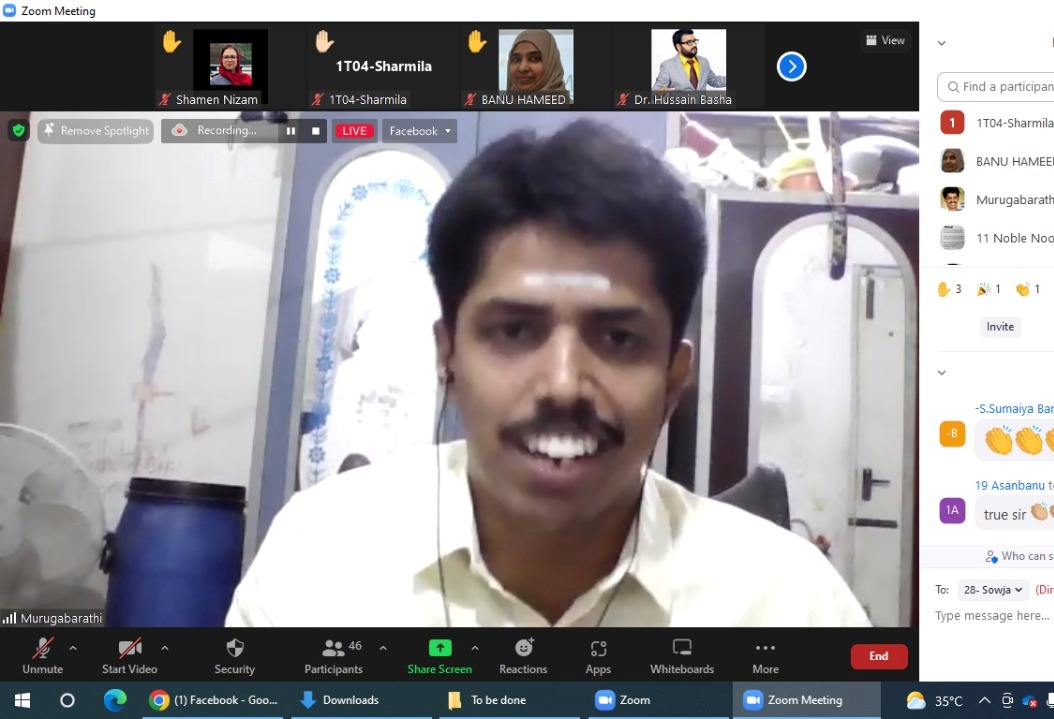Click the raised hands count icon
This screenshot has height=719, width=1054.
pos(949,289)
